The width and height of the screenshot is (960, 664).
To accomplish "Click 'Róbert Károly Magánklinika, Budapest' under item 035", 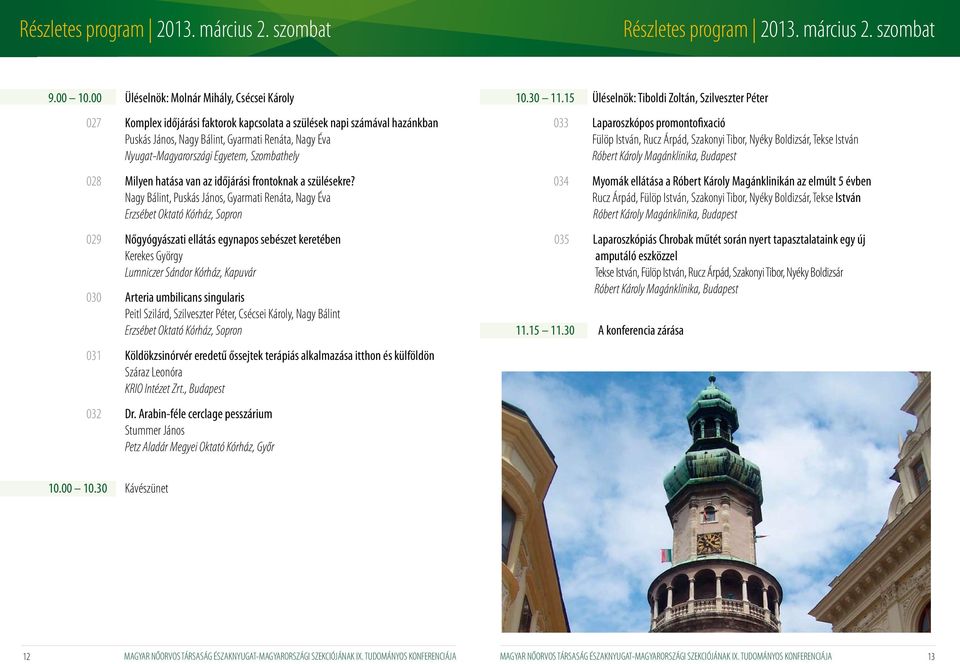I will (666, 289).
